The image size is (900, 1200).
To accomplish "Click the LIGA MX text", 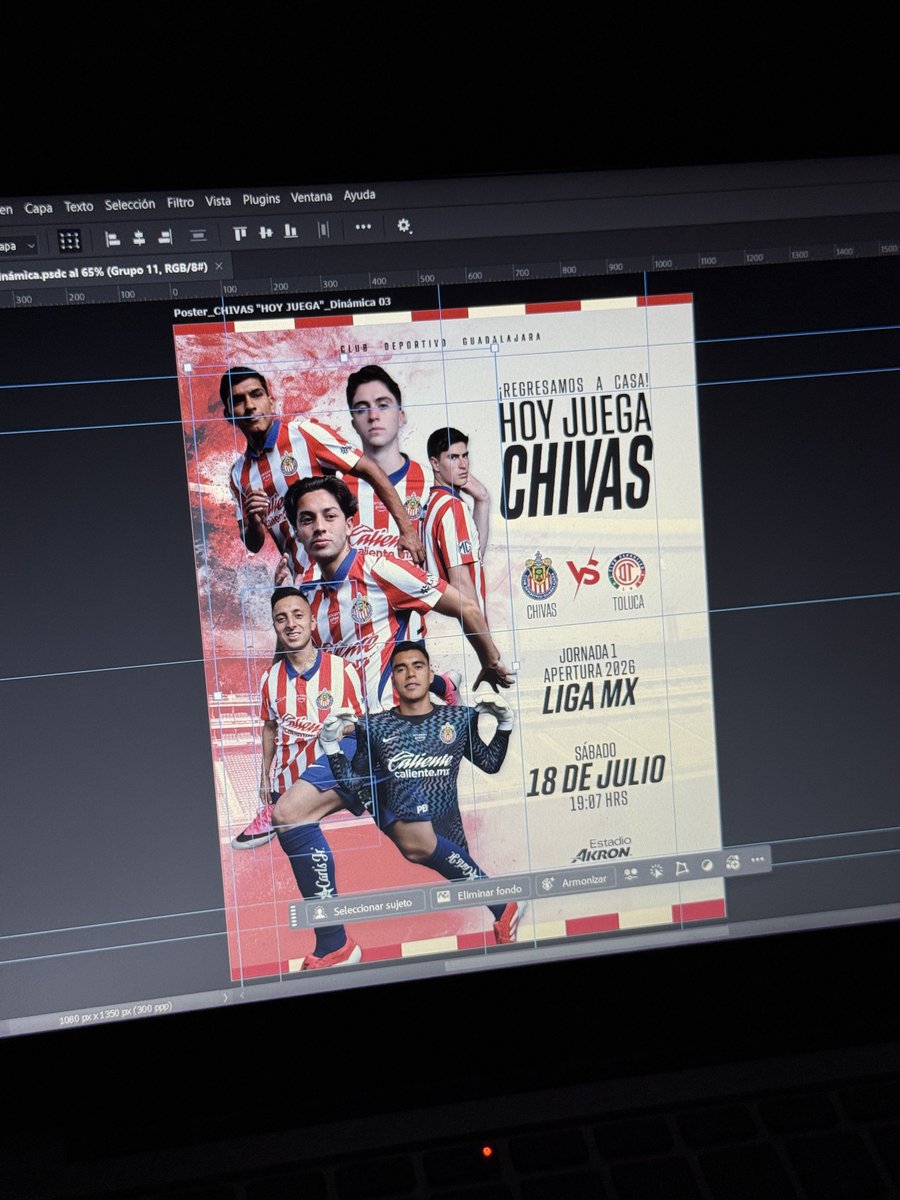I will (591, 695).
